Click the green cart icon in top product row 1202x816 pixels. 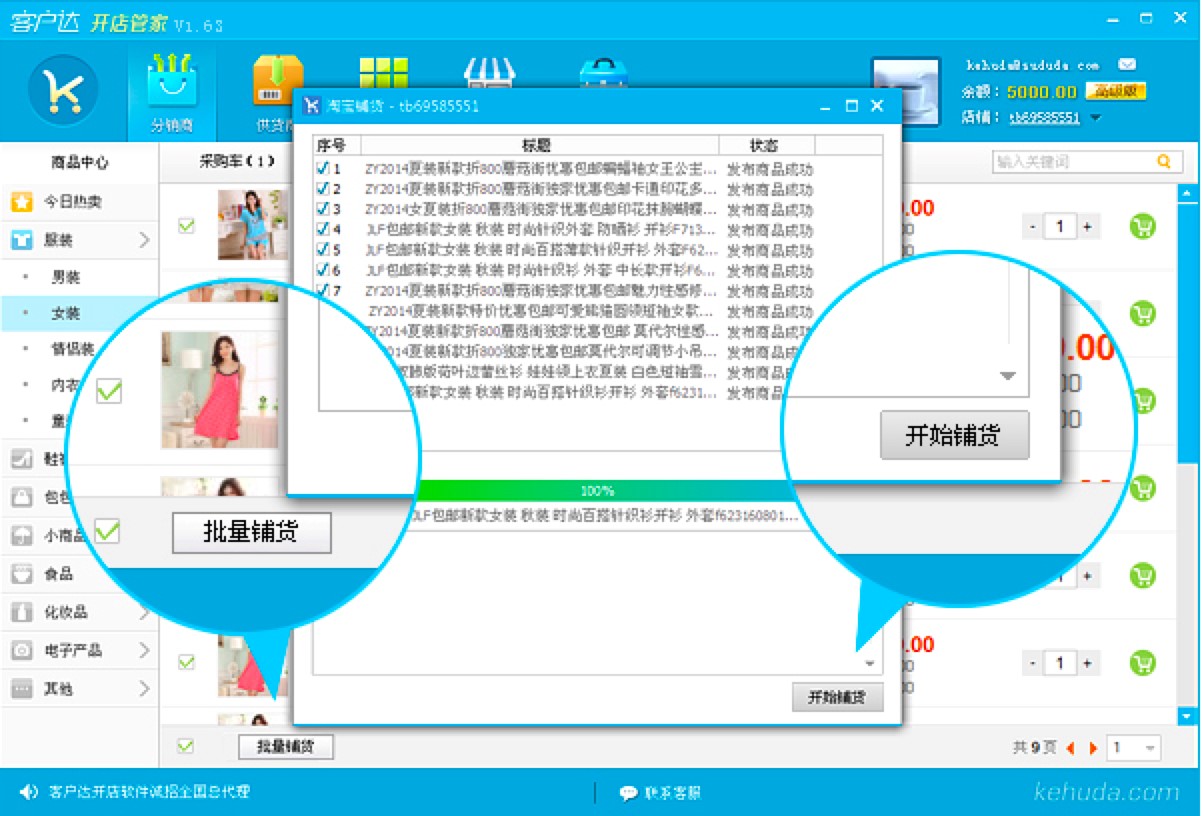(1142, 226)
